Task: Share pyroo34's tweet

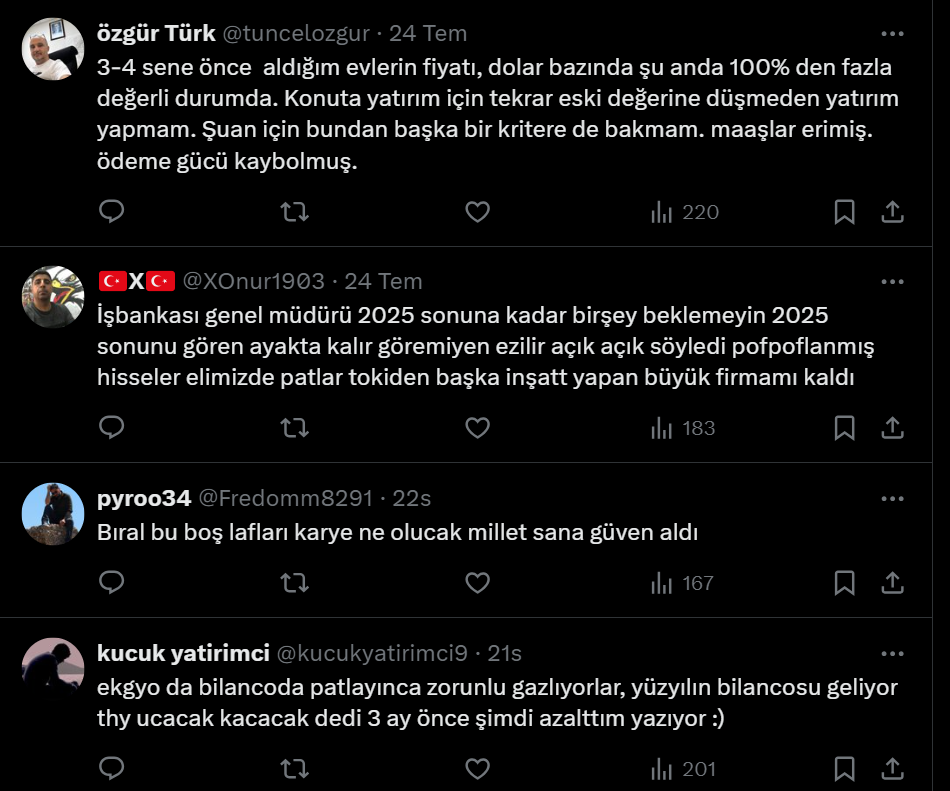Action: [x=892, y=582]
